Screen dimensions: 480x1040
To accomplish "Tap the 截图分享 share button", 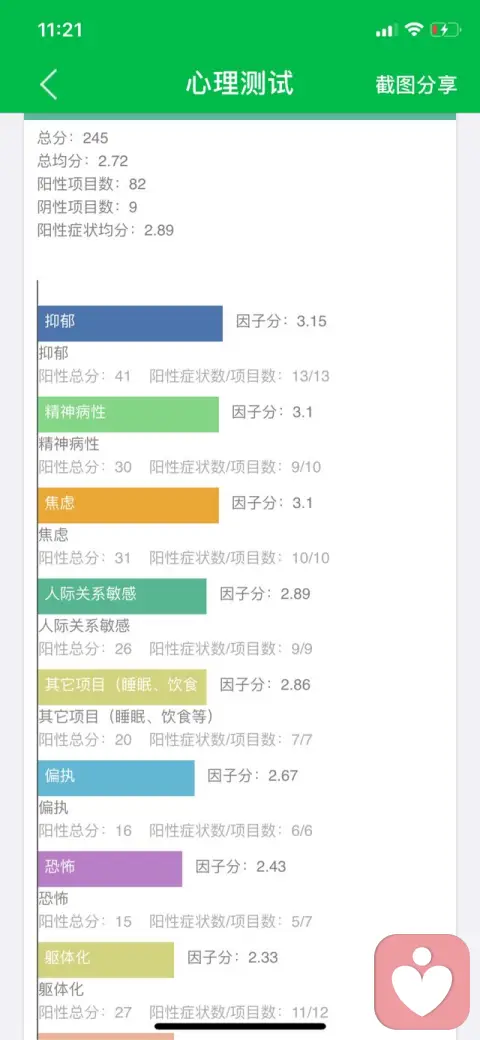I will [x=416, y=85].
